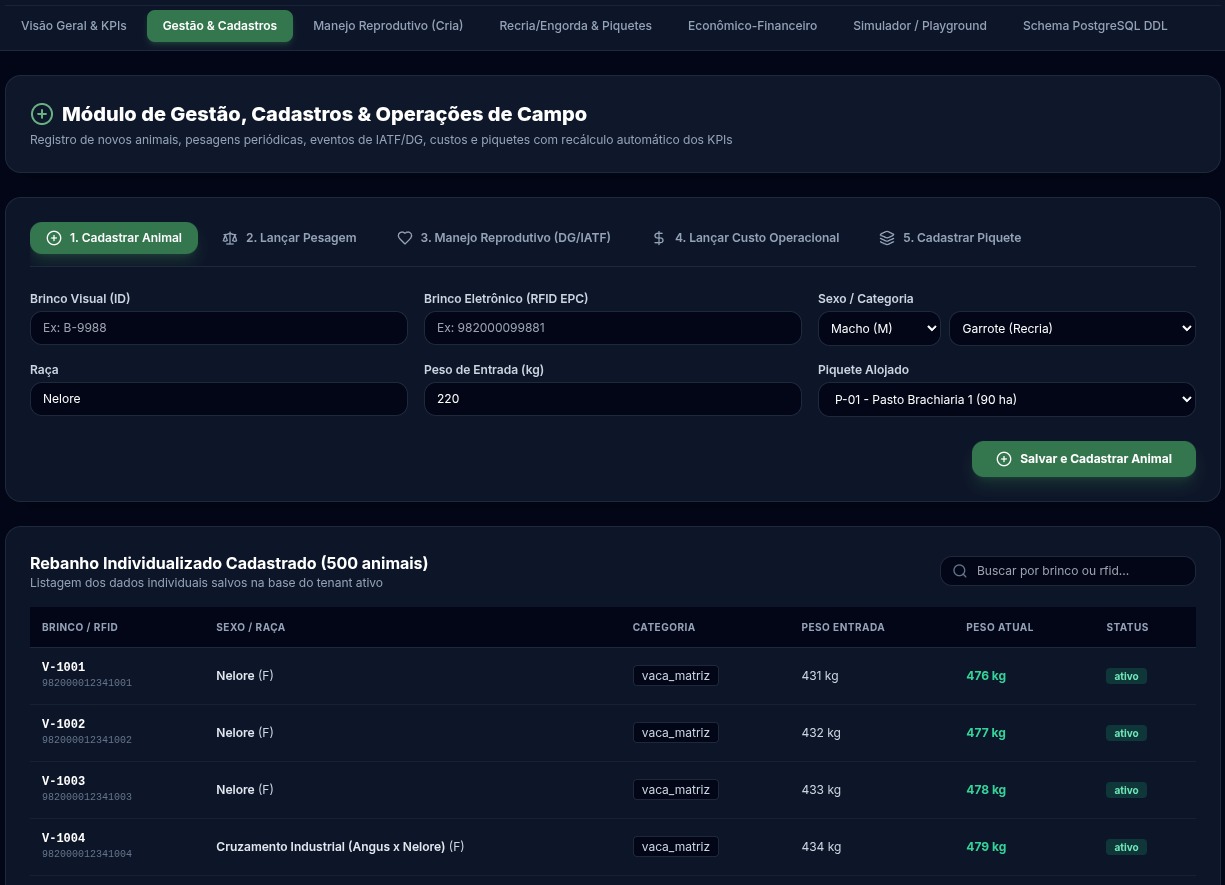Click the plus icon in Cadastrar Animal tab

(x=54, y=238)
